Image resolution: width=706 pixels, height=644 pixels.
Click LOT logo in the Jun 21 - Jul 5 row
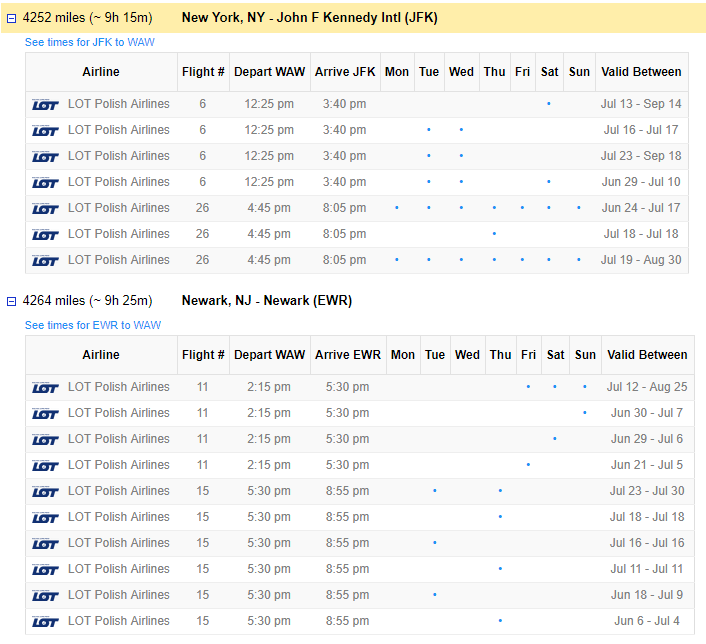coord(45,465)
